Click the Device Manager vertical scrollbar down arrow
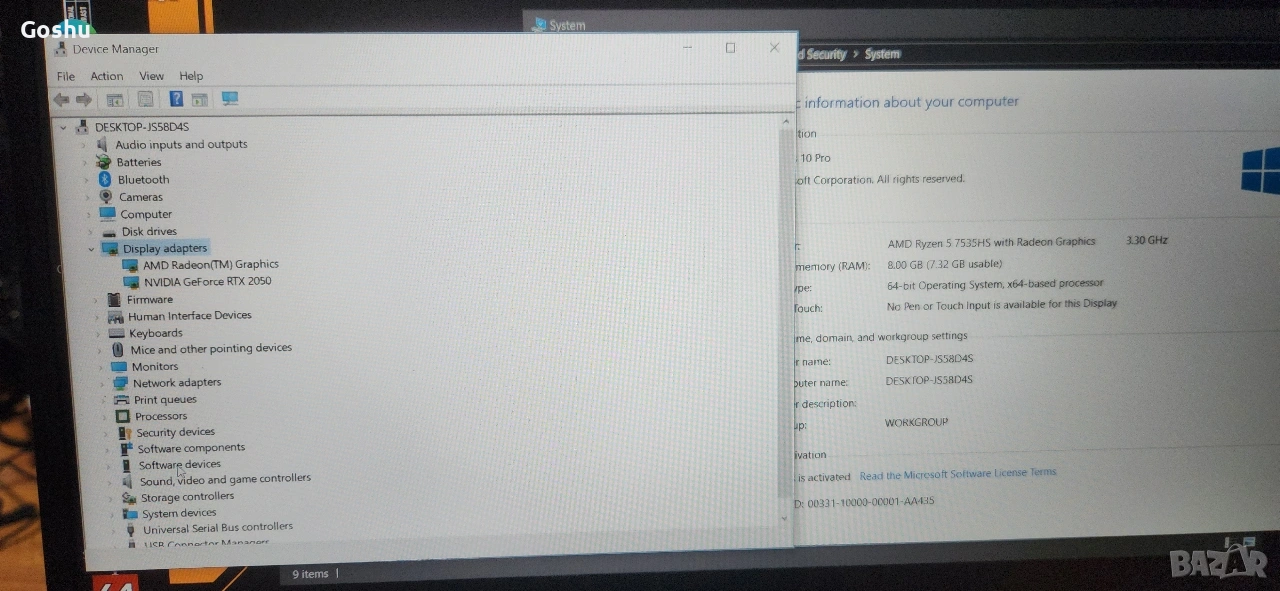This screenshot has height=591, width=1280. (x=783, y=518)
